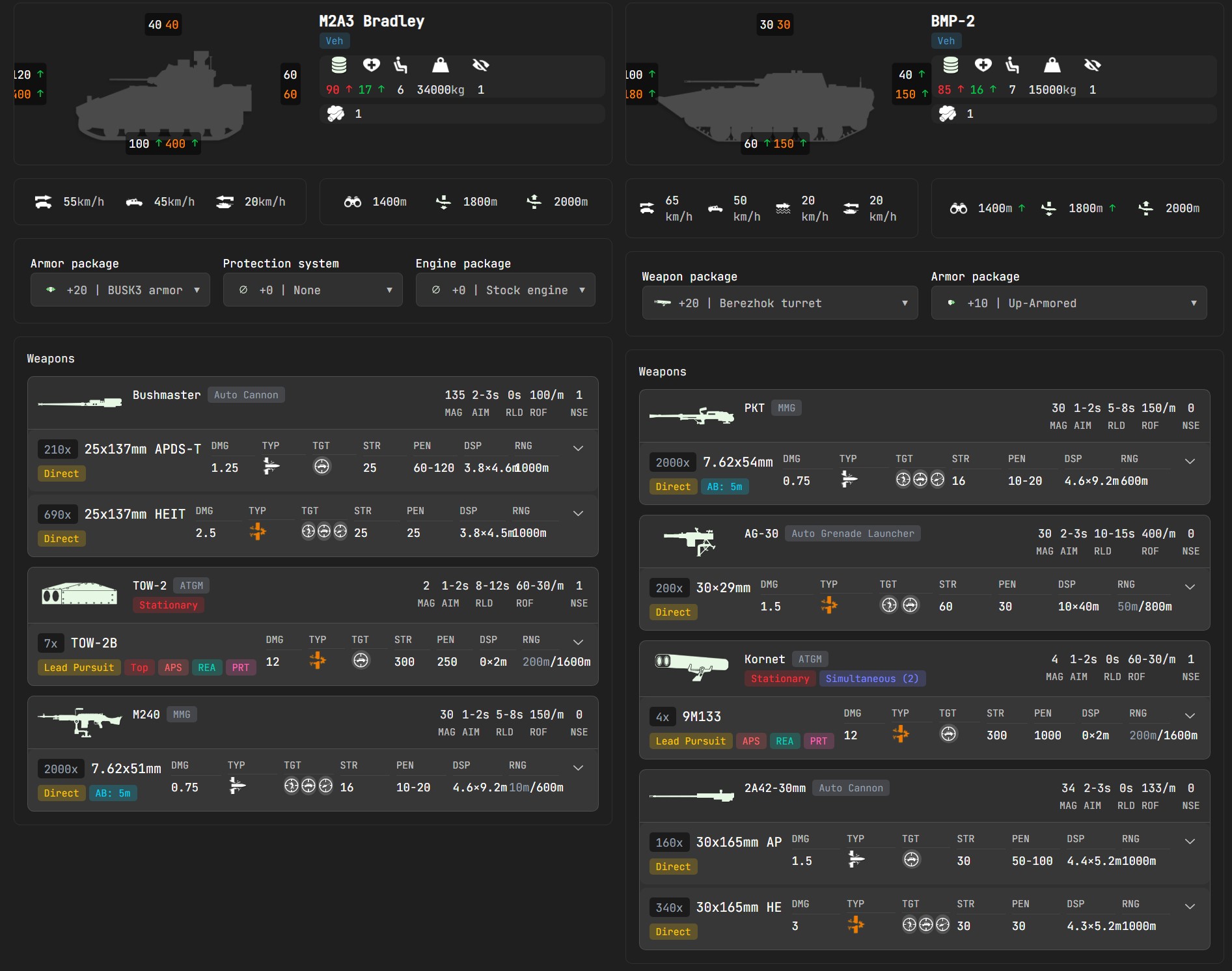
Task: Click the Bradley supply stack icon
Action: (338, 65)
